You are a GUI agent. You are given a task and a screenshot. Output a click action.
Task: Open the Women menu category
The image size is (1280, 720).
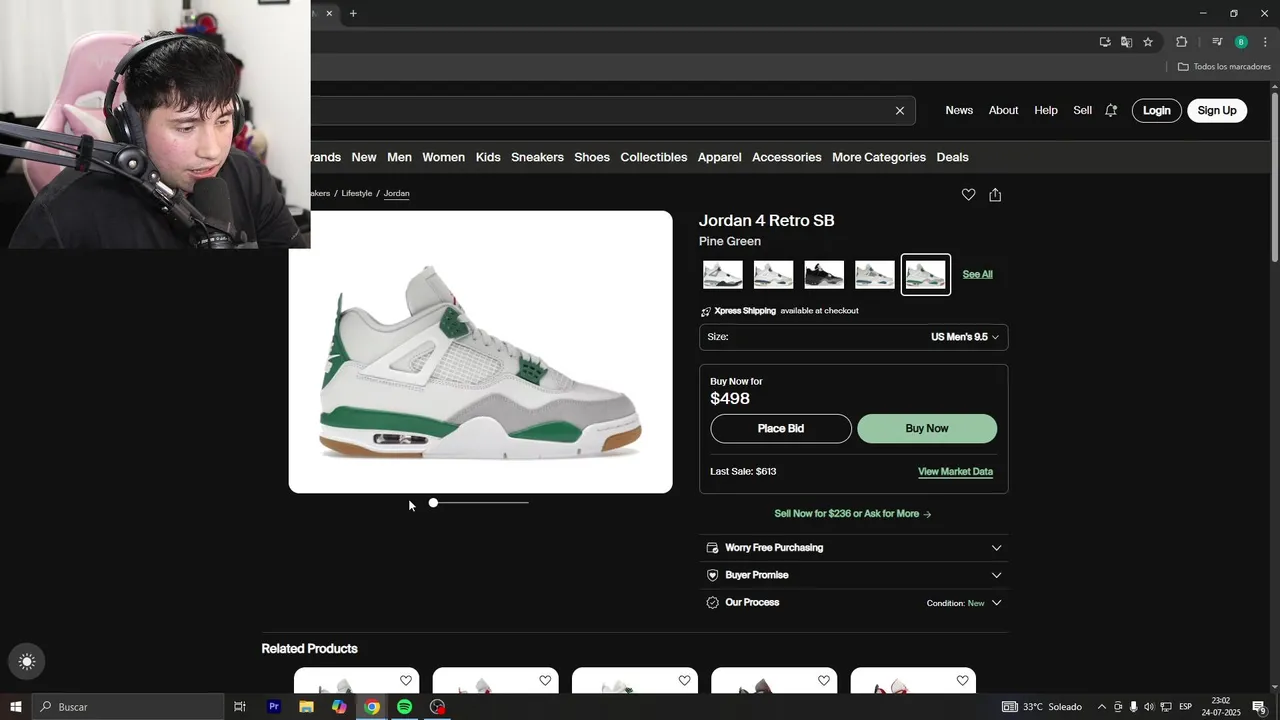tap(443, 157)
